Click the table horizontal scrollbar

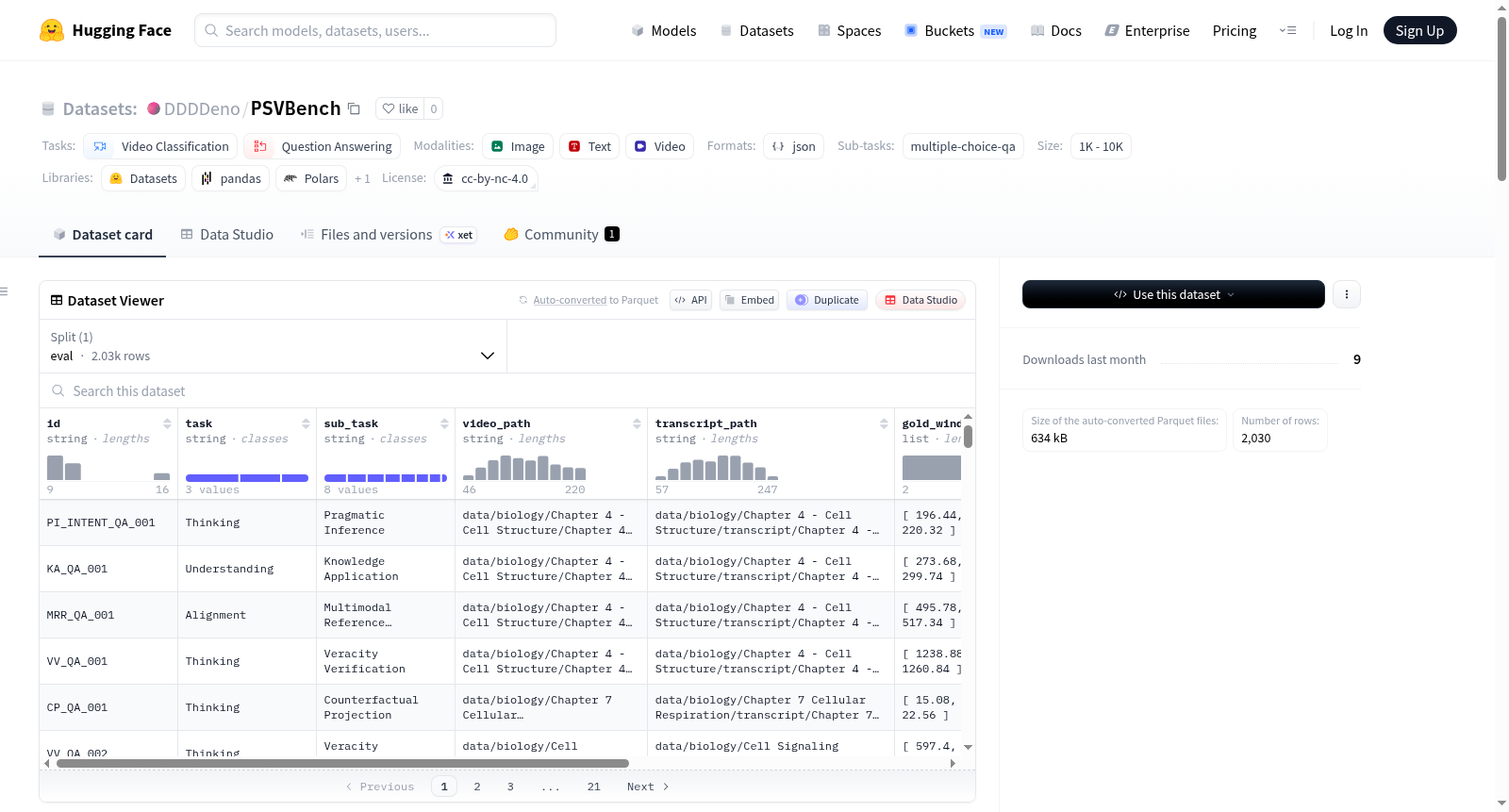pyautogui.click(x=342, y=763)
